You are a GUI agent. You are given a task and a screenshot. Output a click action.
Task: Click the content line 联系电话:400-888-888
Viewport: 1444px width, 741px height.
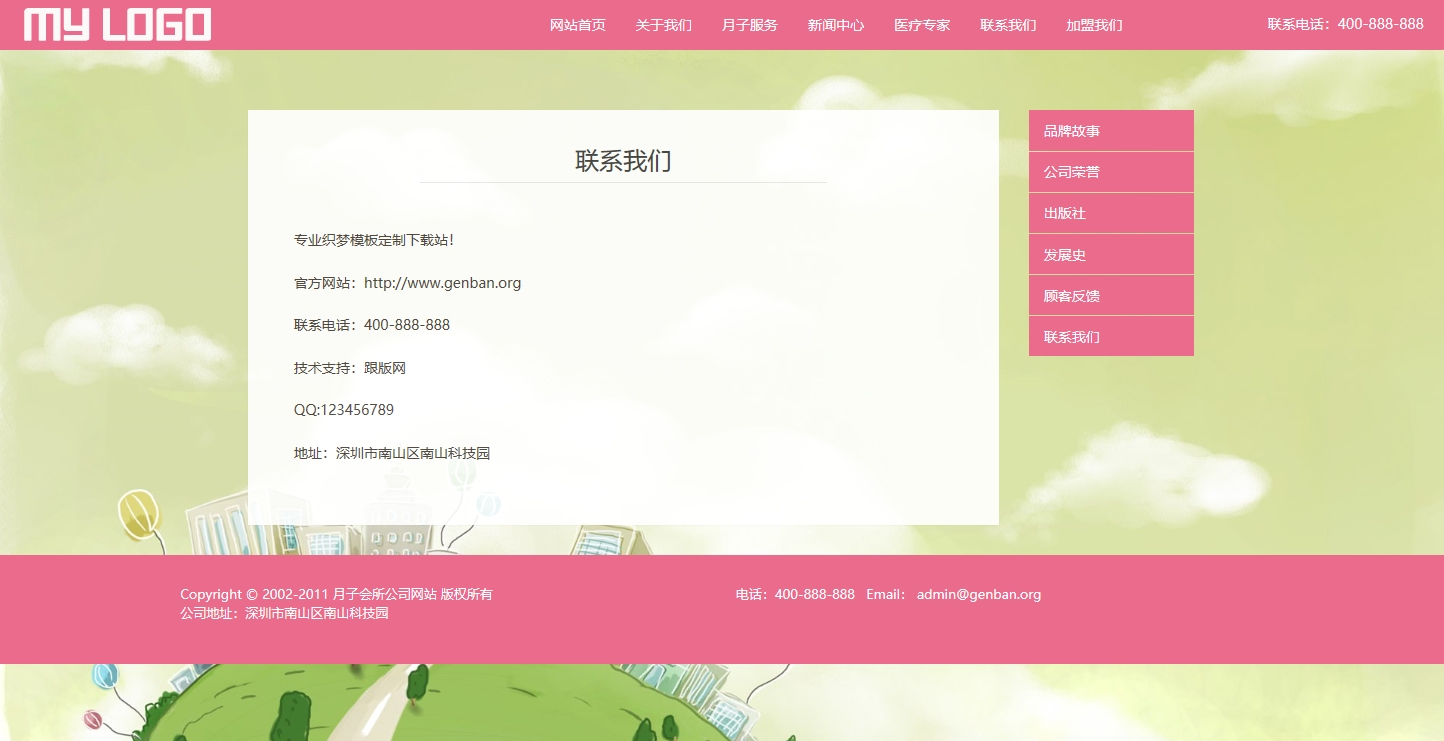pos(372,325)
